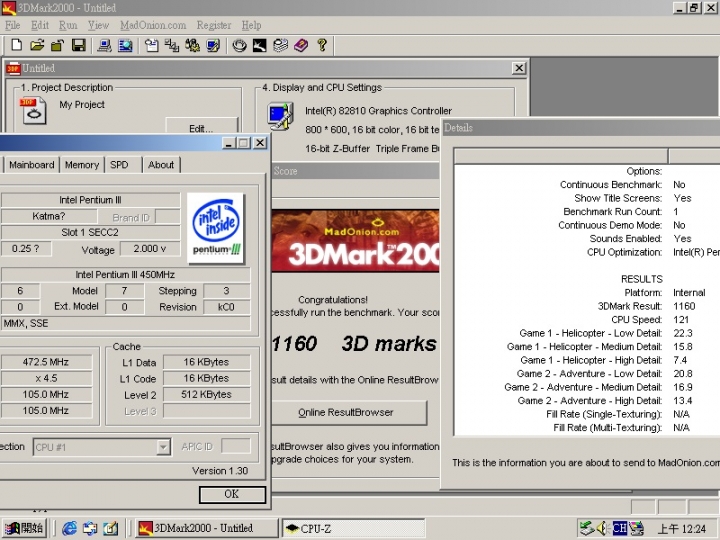Click the Intel Inside Pentium III logo

(216, 228)
